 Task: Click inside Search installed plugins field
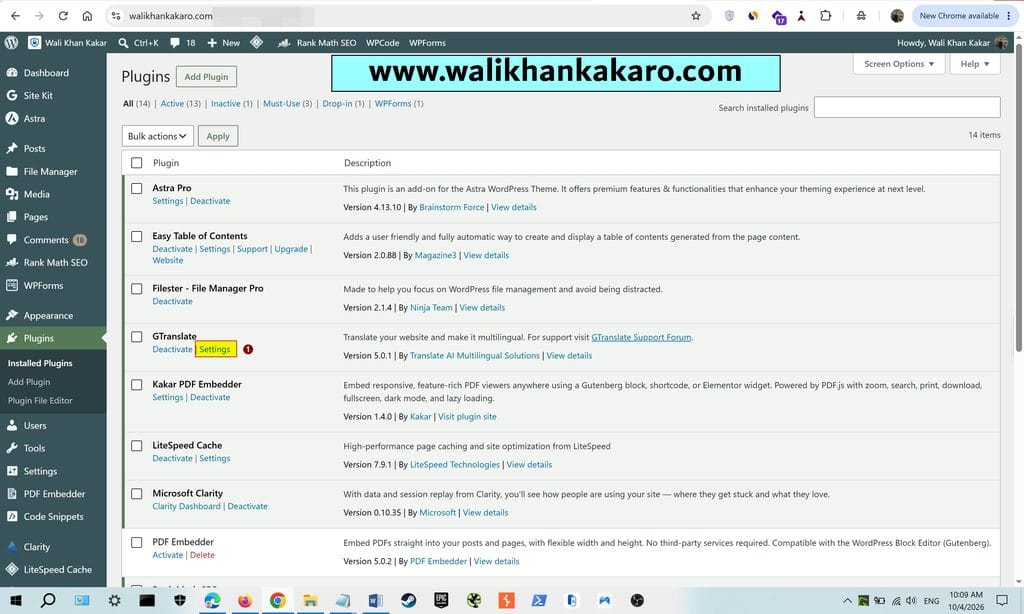click(x=907, y=107)
